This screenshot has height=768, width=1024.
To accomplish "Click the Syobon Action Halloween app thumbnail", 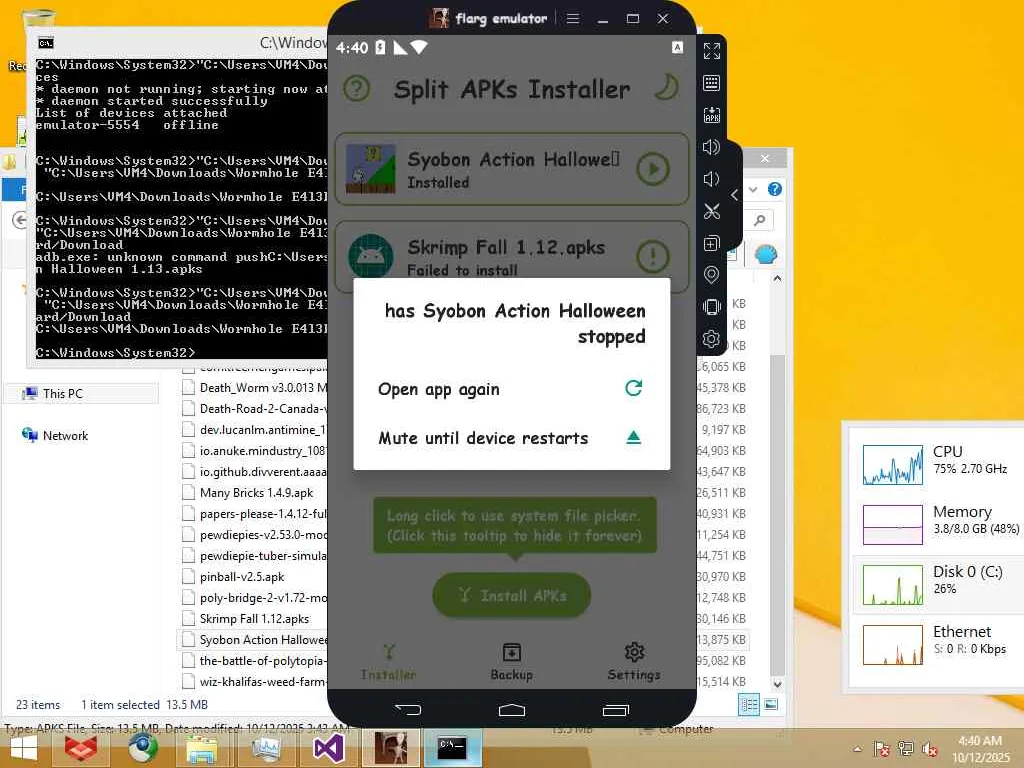I will point(370,169).
